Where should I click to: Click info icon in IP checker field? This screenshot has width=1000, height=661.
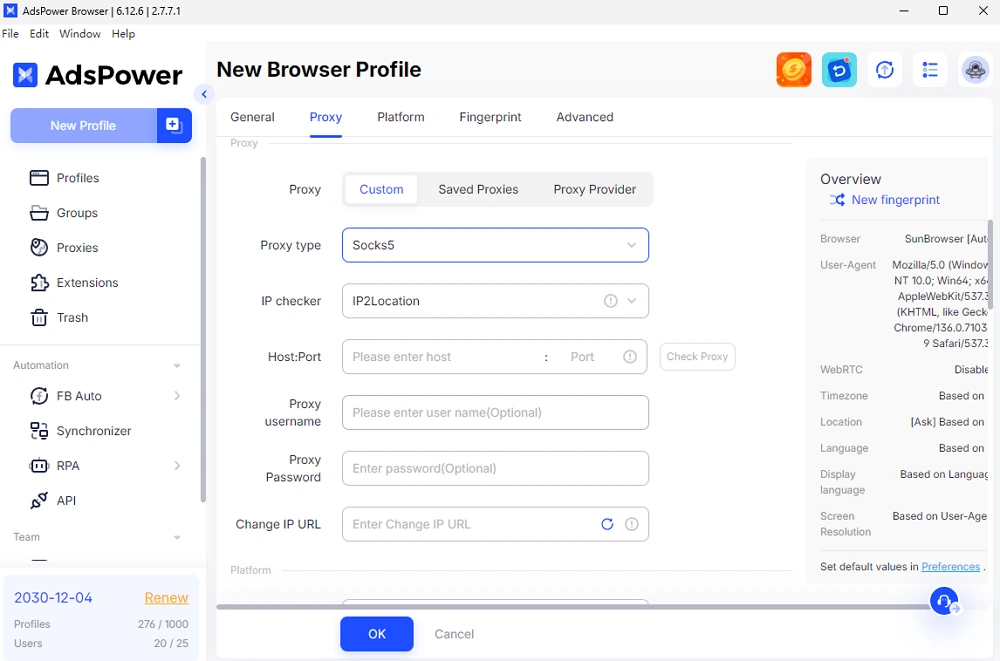[610, 301]
